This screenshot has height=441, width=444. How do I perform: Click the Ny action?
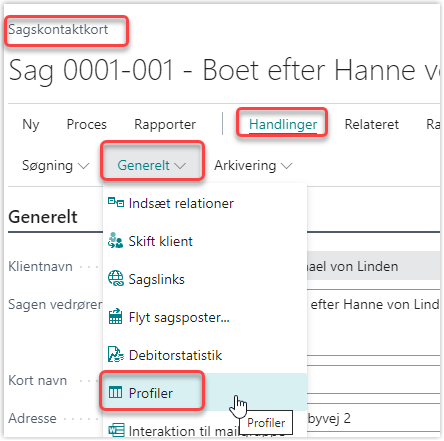click(x=31, y=124)
